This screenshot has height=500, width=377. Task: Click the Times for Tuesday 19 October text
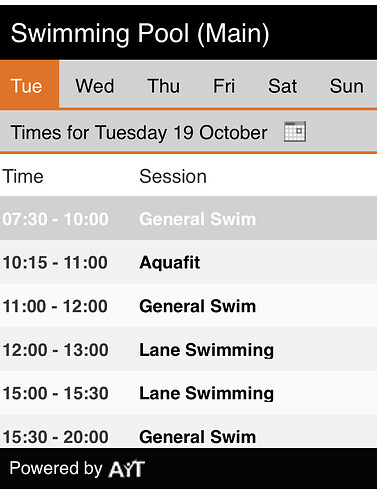(139, 133)
